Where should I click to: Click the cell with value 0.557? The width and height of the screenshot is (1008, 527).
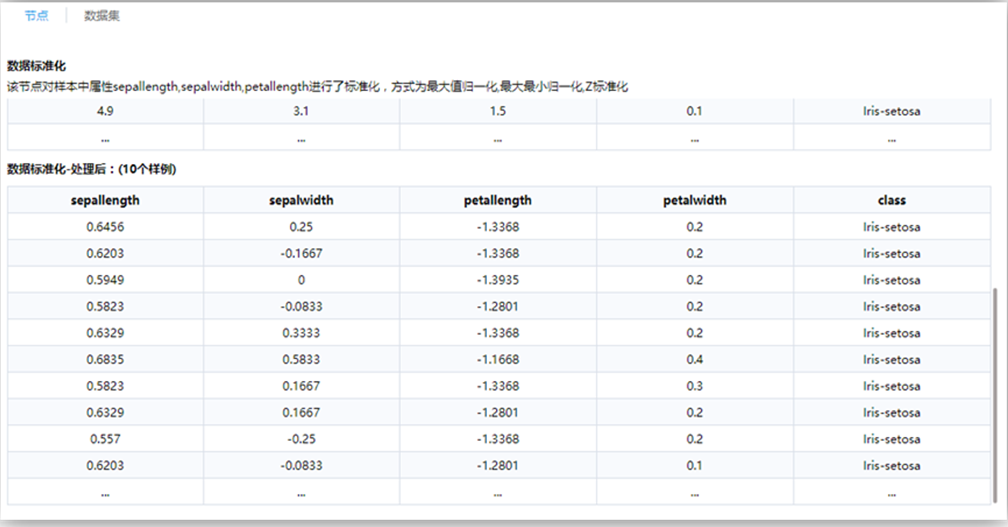coord(105,439)
